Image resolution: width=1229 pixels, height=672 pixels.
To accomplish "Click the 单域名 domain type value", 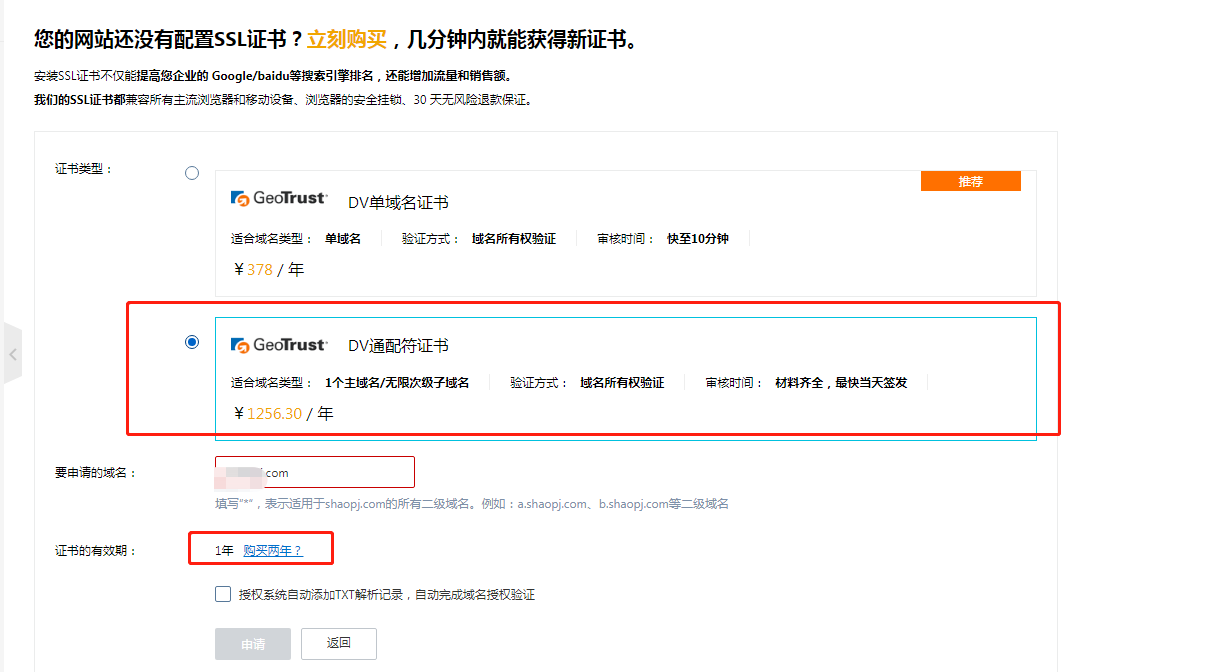I will point(343,239).
